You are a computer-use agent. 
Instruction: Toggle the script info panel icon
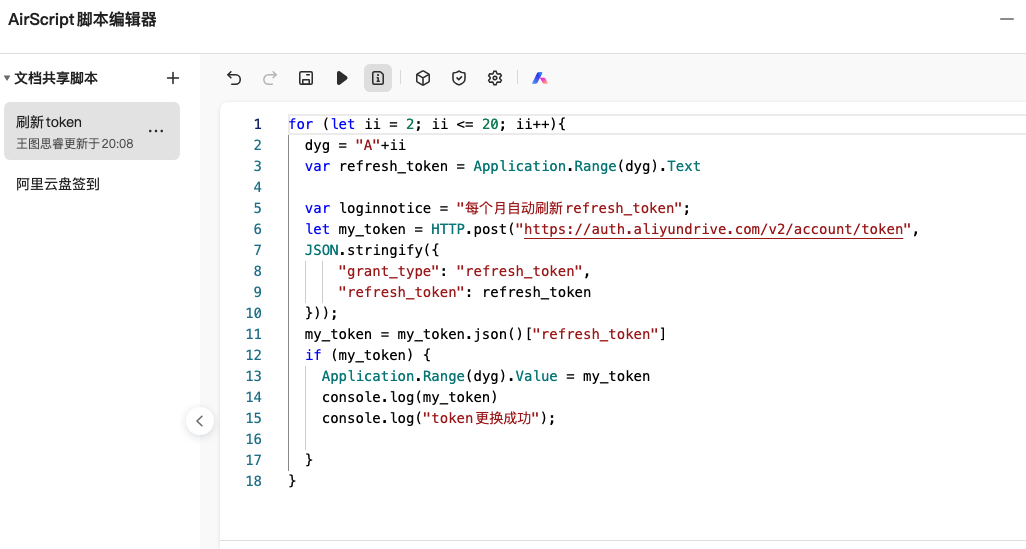click(378, 78)
